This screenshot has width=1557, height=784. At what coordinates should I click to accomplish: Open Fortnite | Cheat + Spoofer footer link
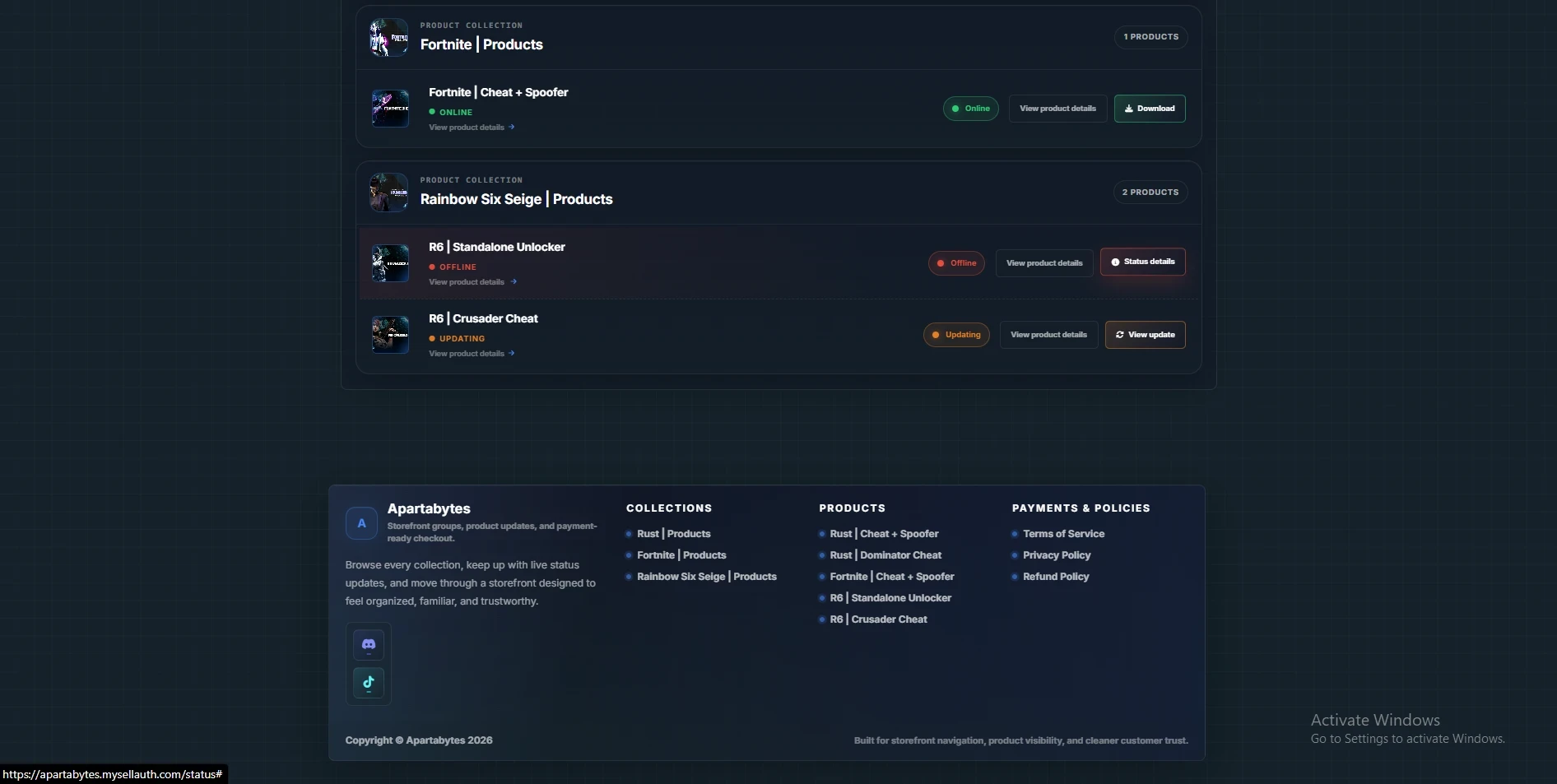coord(892,577)
